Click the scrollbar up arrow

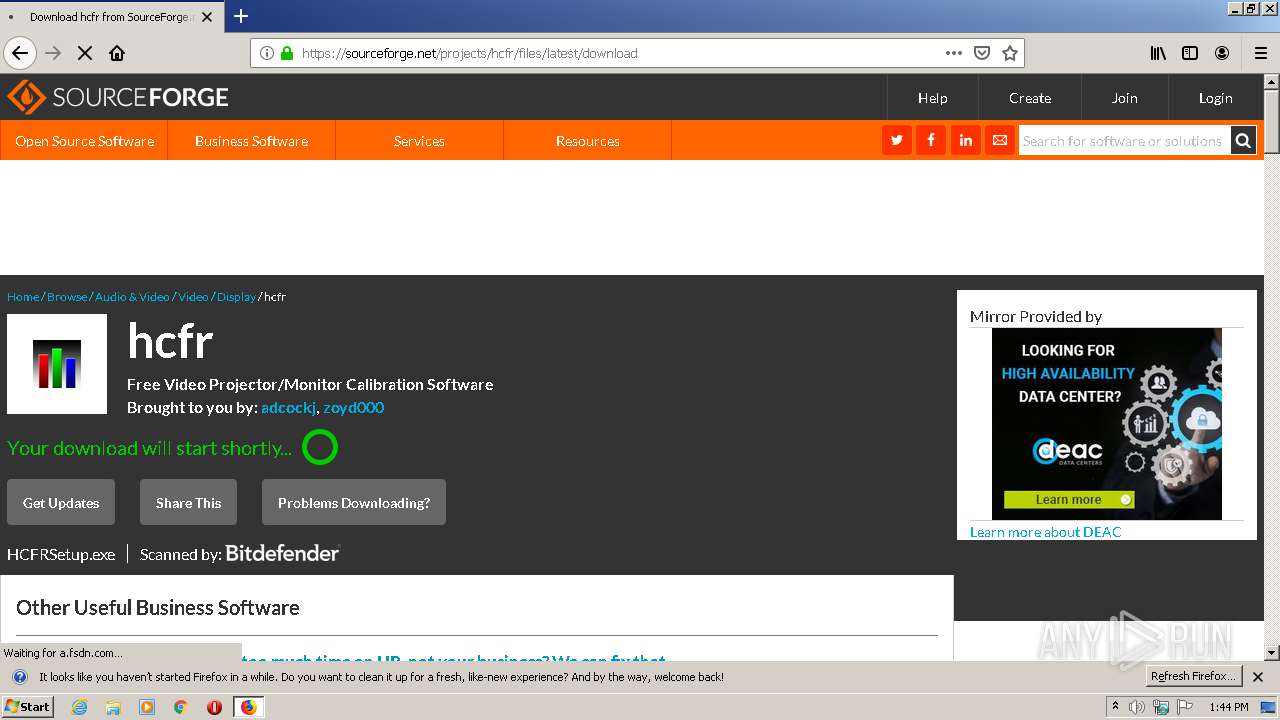click(x=1271, y=82)
